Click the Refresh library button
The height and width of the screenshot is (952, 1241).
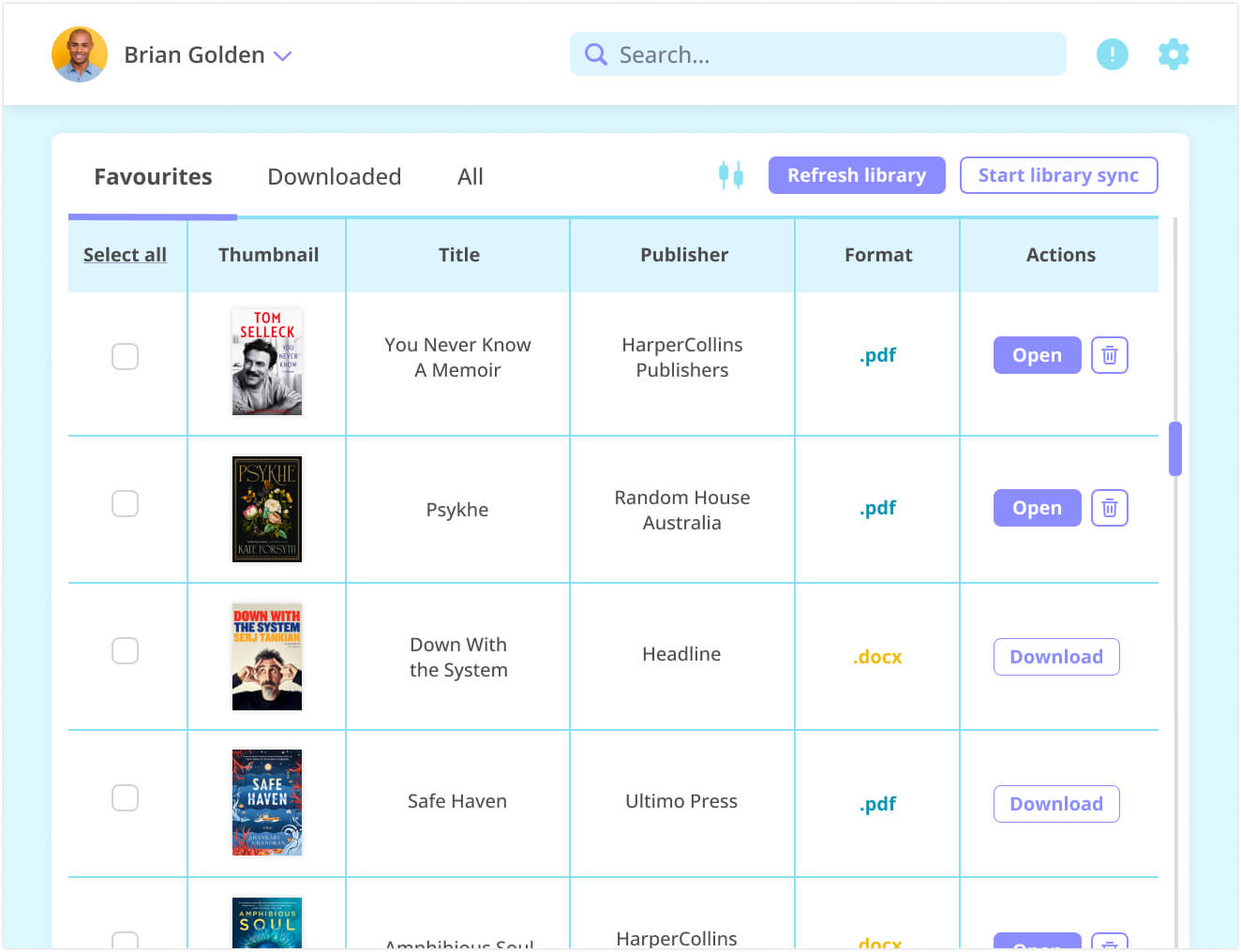click(x=857, y=175)
